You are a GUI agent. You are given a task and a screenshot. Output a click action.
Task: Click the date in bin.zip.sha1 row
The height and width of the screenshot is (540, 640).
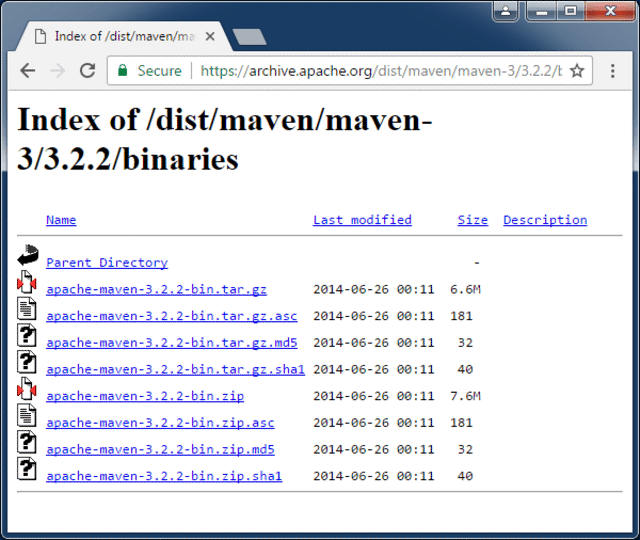373,476
